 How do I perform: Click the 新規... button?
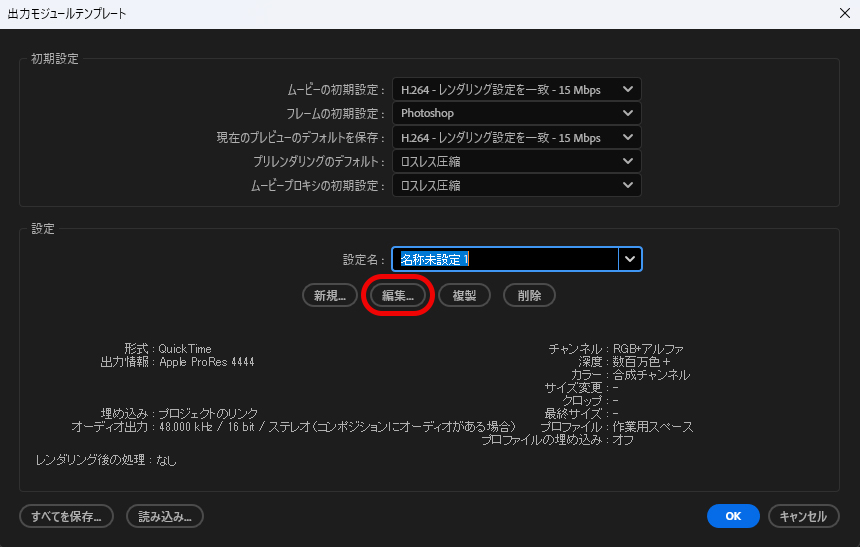tap(330, 296)
